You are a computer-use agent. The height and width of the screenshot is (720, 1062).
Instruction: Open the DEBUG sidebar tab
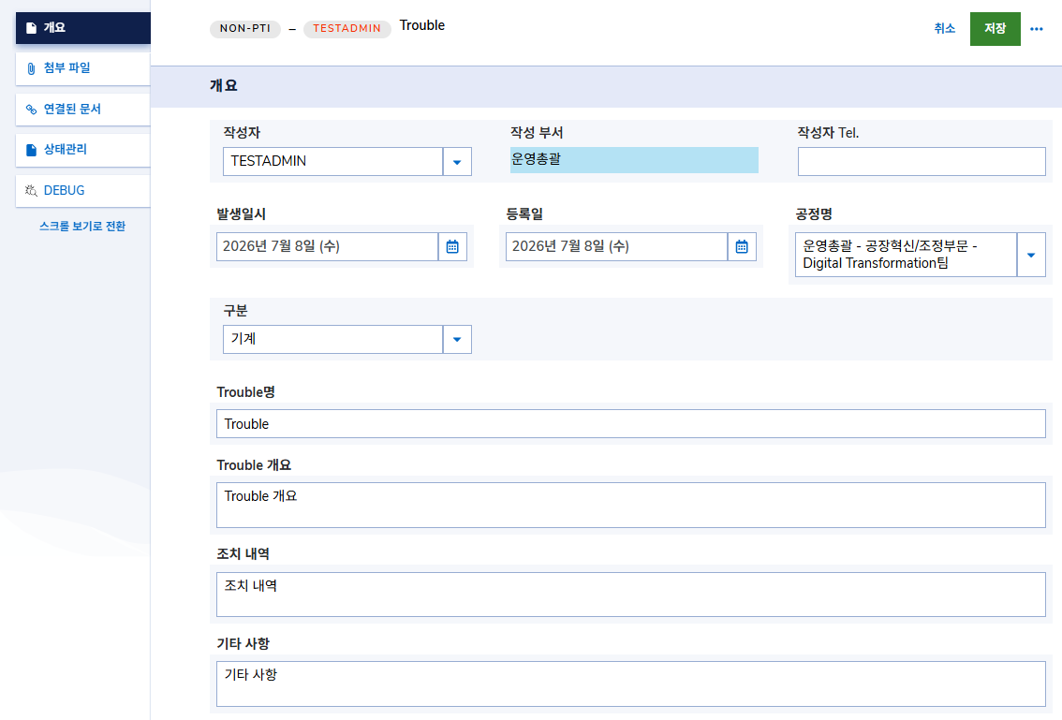pos(83,190)
